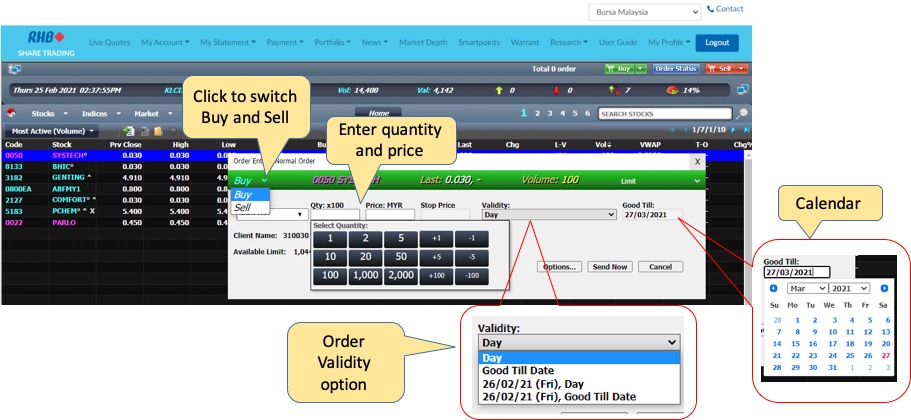Click the +100 keypad button
This screenshot has height=420, width=911.
coord(436,276)
